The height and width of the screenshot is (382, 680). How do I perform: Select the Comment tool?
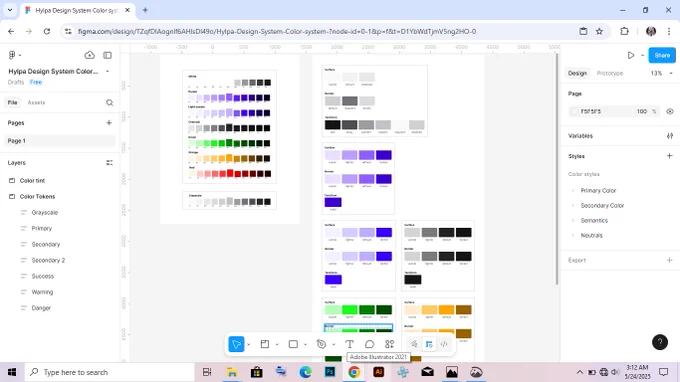[x=369, y=344]
